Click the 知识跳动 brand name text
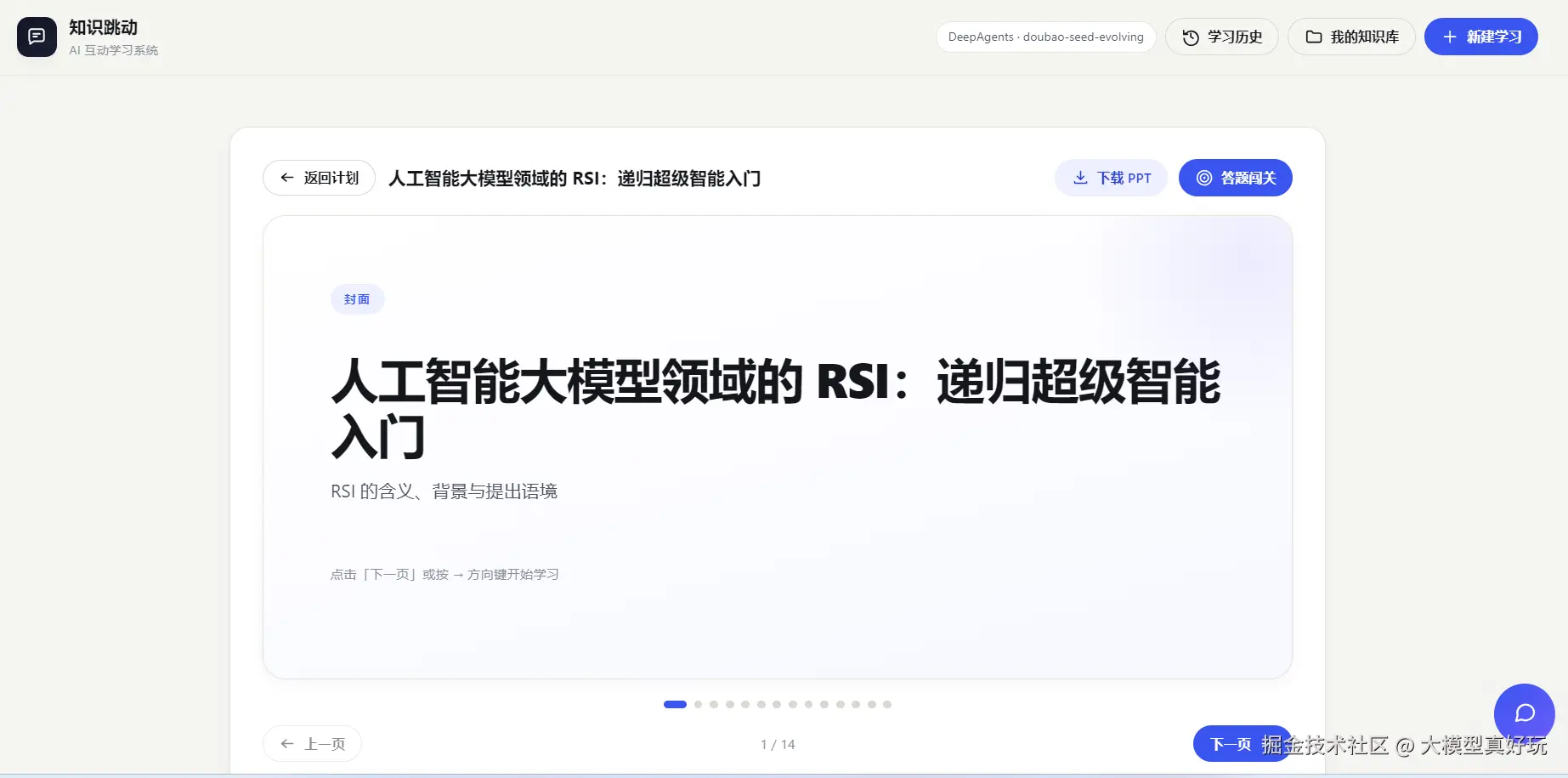The width and height of the screenshot is (1568, 778). (x=103, y=28)
